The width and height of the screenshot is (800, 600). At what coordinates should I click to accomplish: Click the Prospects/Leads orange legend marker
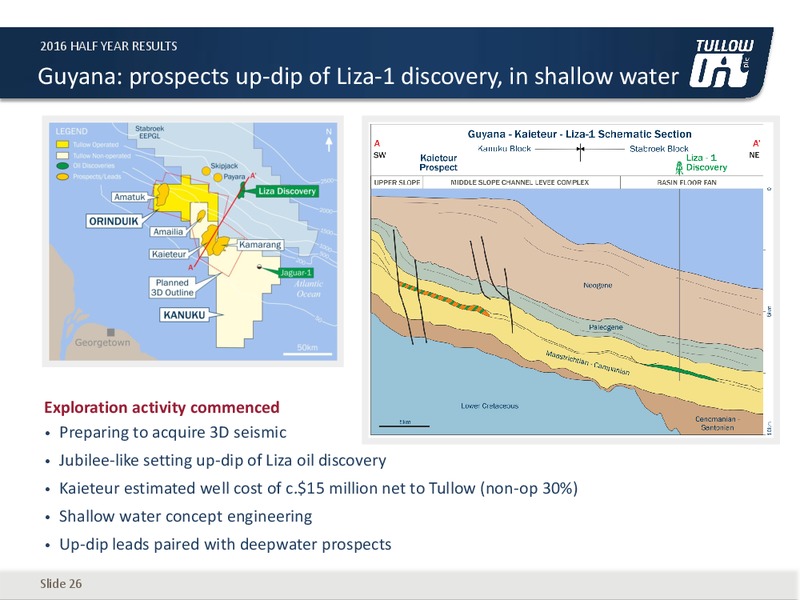pos(62,177)
